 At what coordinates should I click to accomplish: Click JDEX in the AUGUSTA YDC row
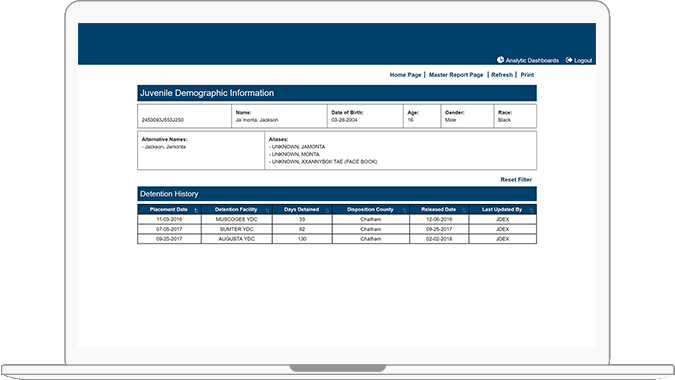pos(502,239)
